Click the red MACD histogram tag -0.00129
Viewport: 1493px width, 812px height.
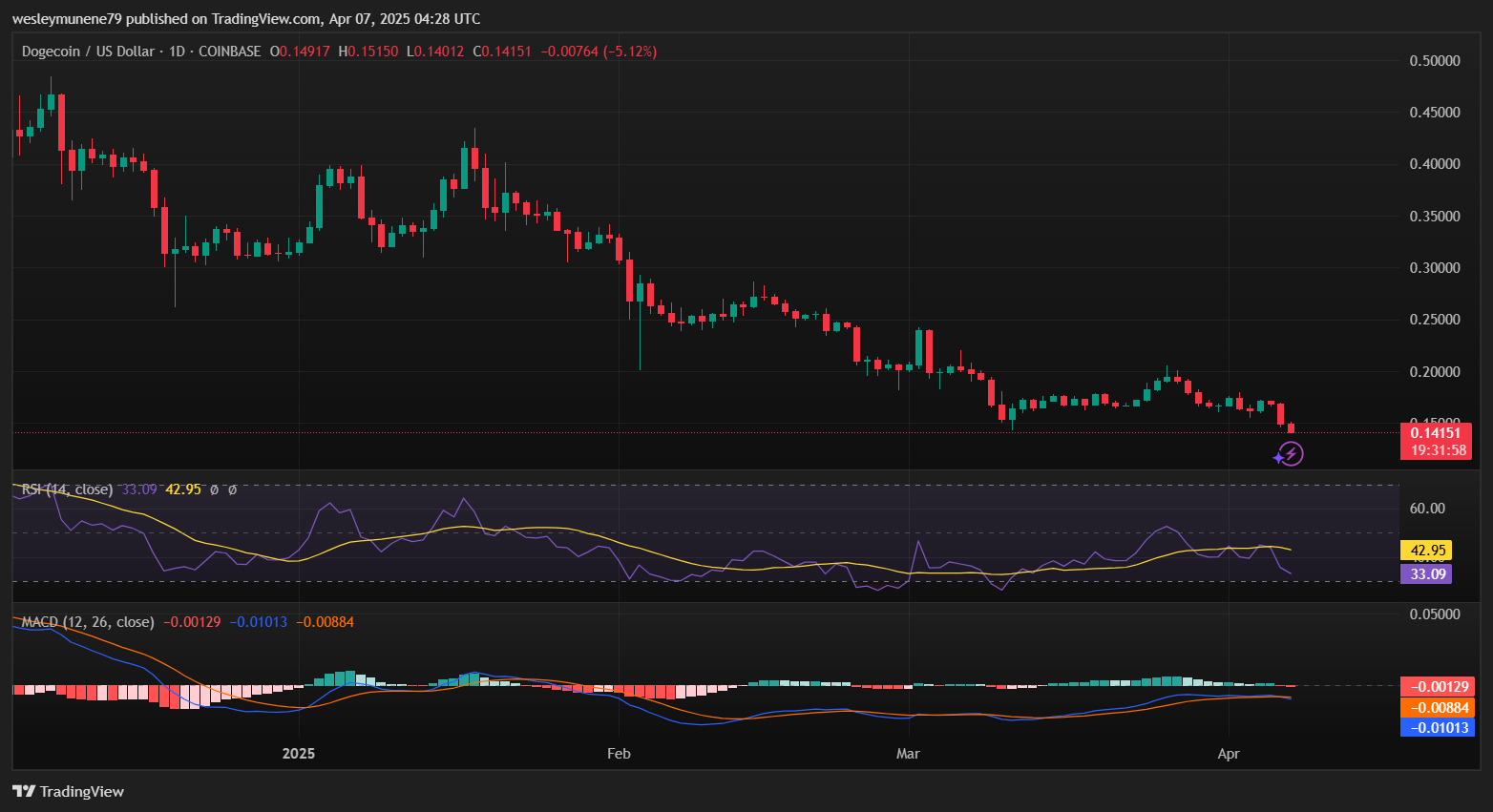[x=1438, y=686]
